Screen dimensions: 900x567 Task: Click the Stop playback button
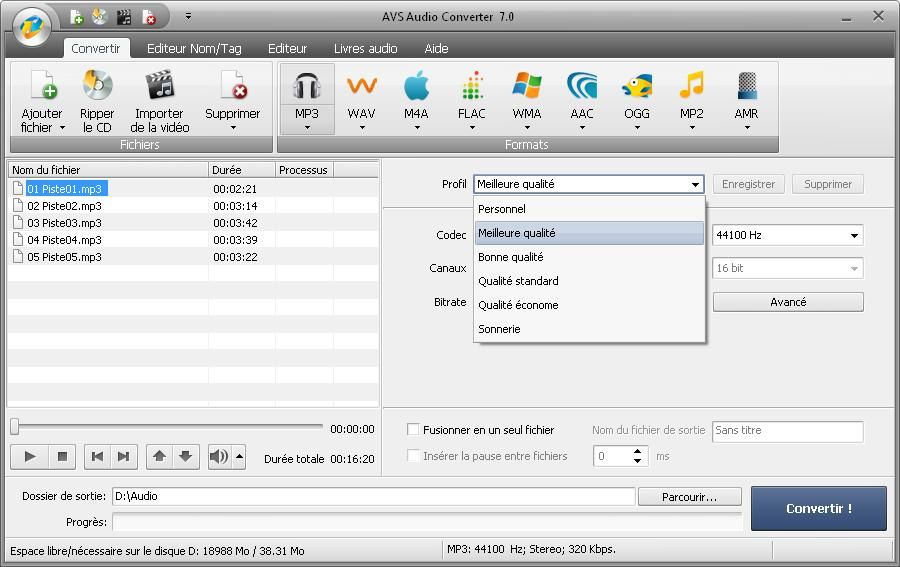(x=62, y=457)
